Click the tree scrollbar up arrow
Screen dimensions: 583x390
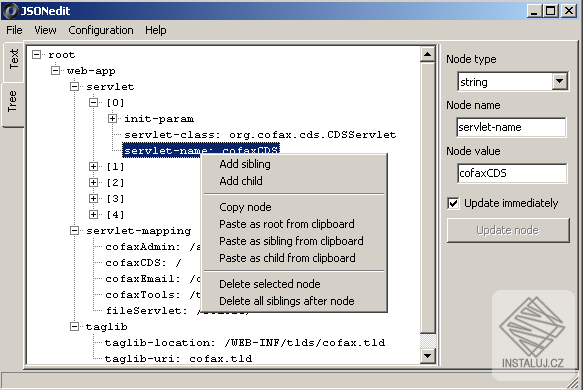click(428, 55)
